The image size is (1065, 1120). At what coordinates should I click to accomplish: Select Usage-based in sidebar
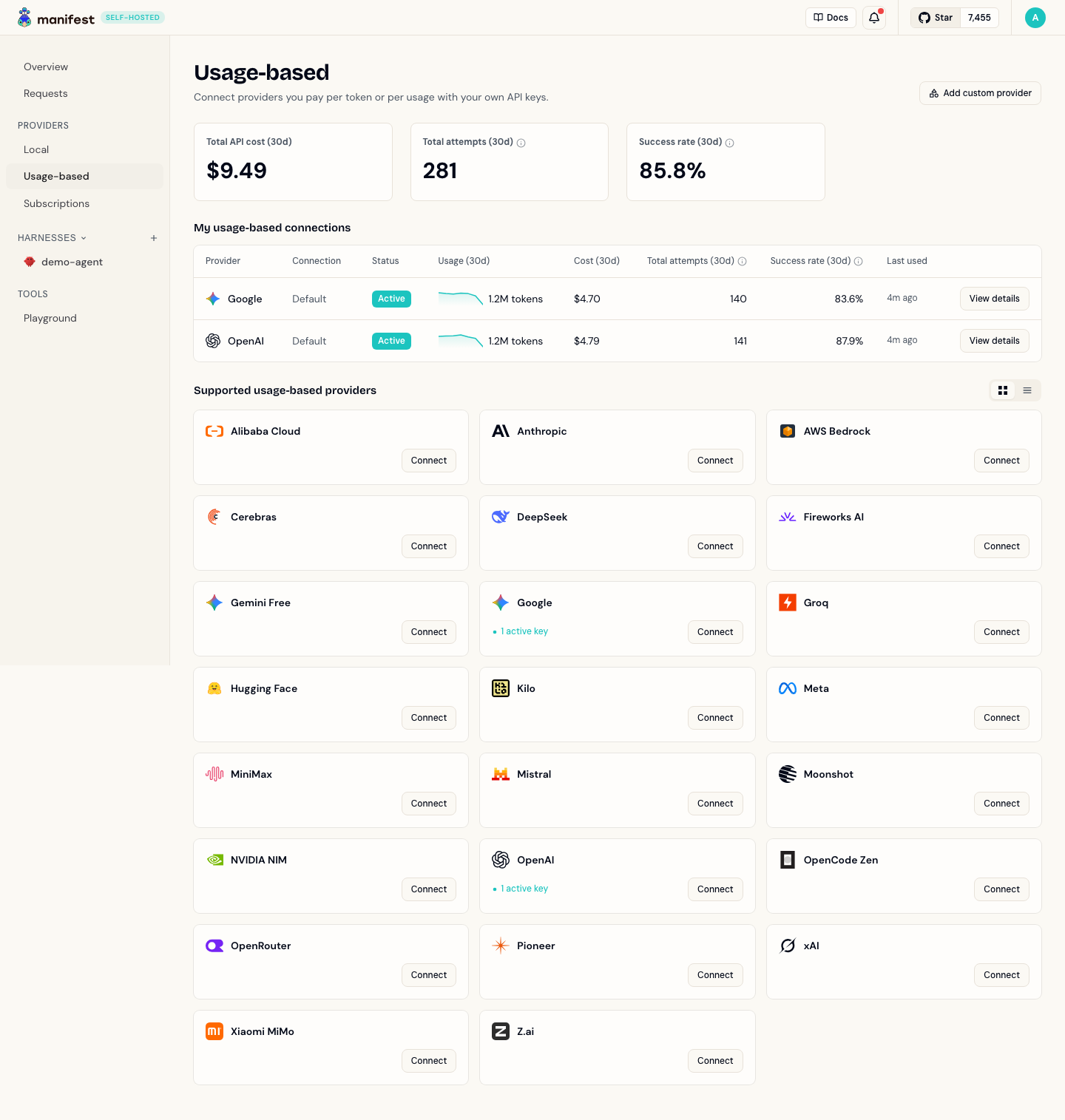click(x=84, y=176)
